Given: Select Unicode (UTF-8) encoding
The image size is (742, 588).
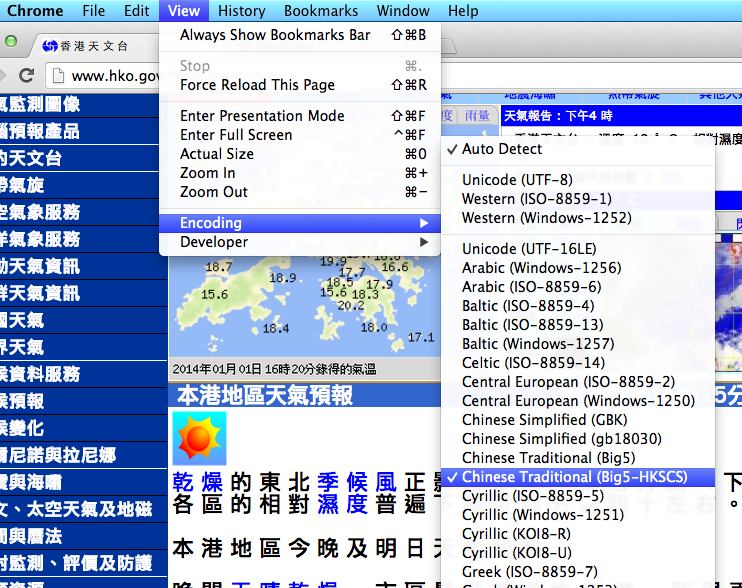Looking at the screenshot, I should pyautogui.click(x=577, y=180).
